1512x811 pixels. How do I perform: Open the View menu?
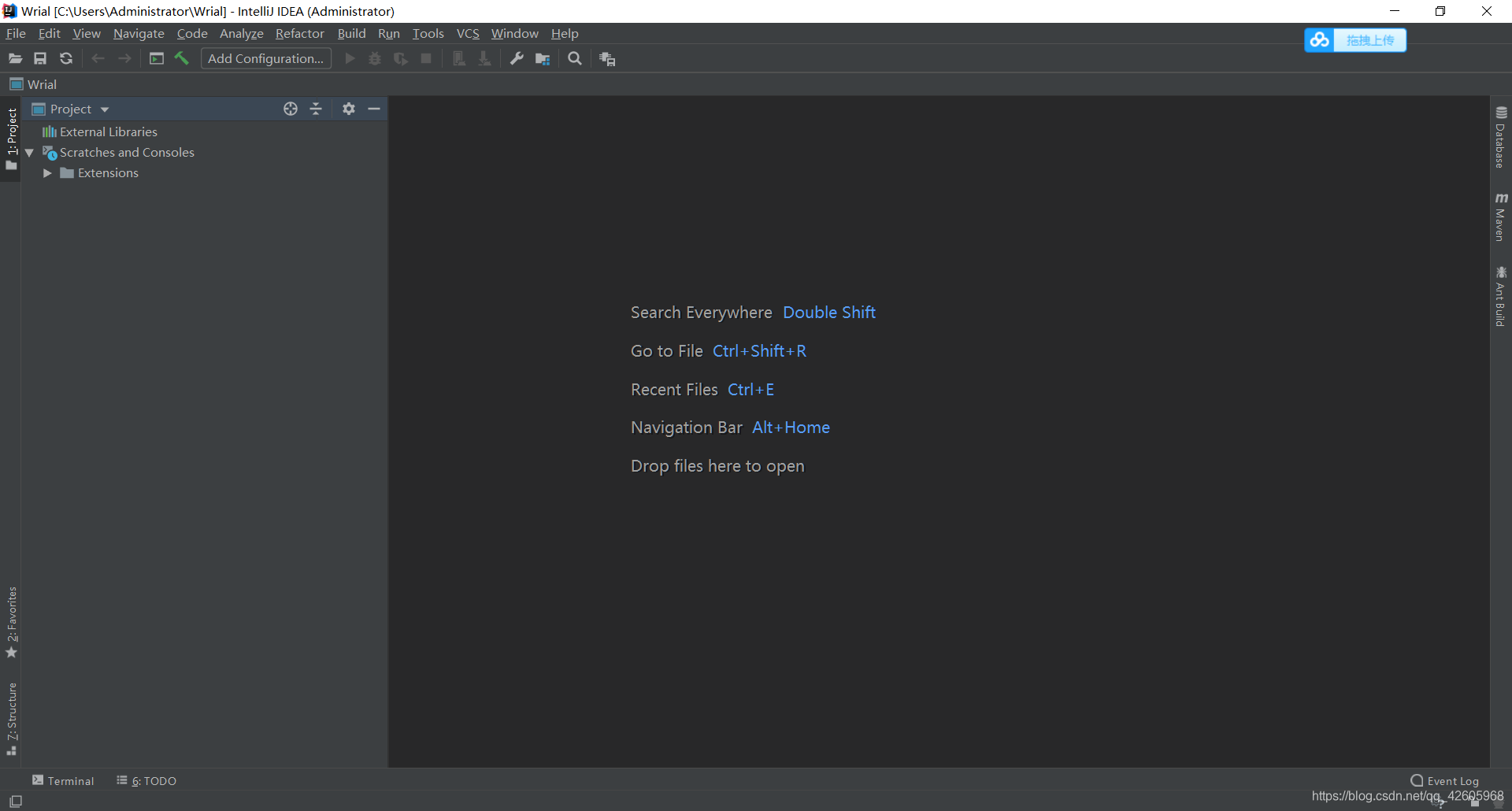(87, 33)
